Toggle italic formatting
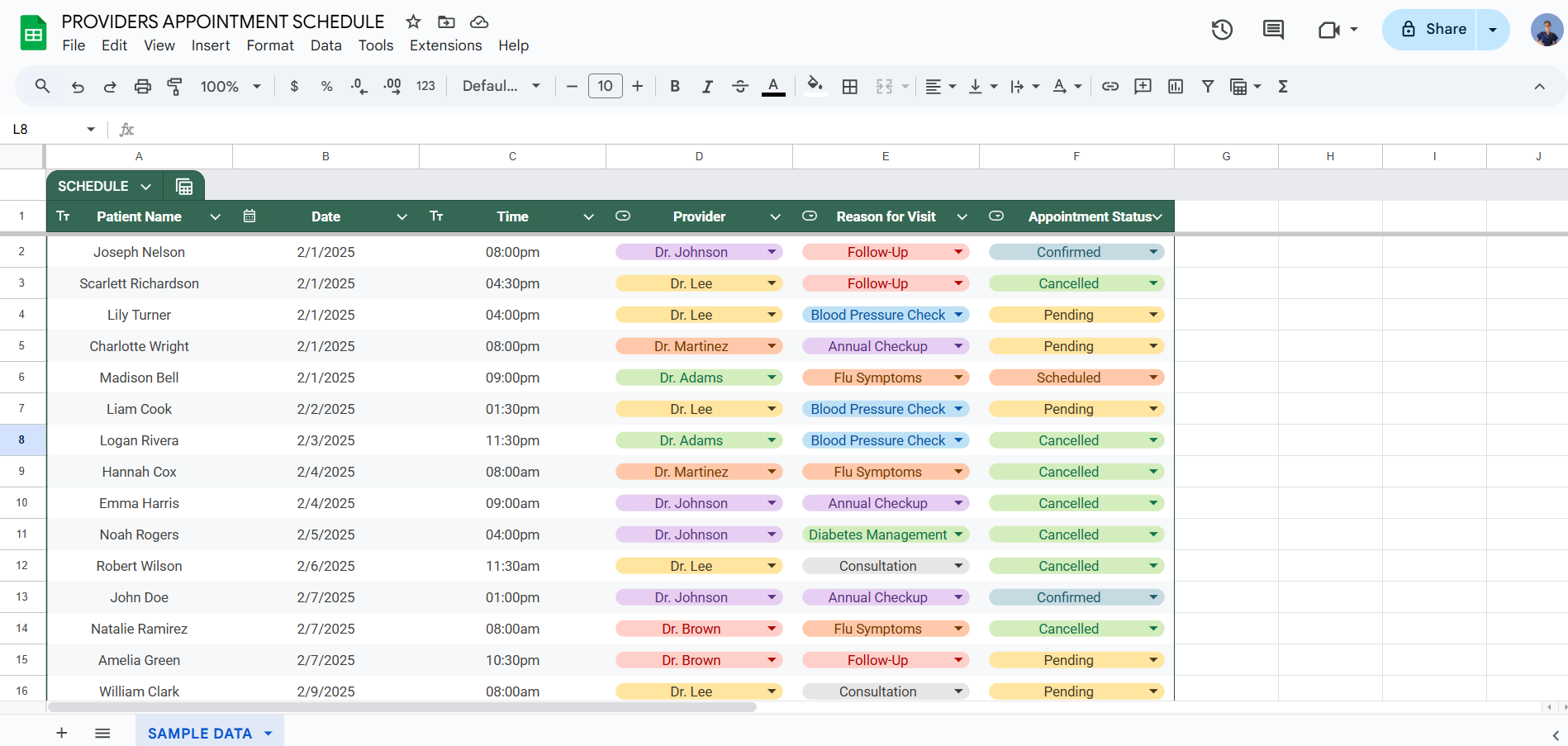This screenshot has width=1568, height=746. 707,86
